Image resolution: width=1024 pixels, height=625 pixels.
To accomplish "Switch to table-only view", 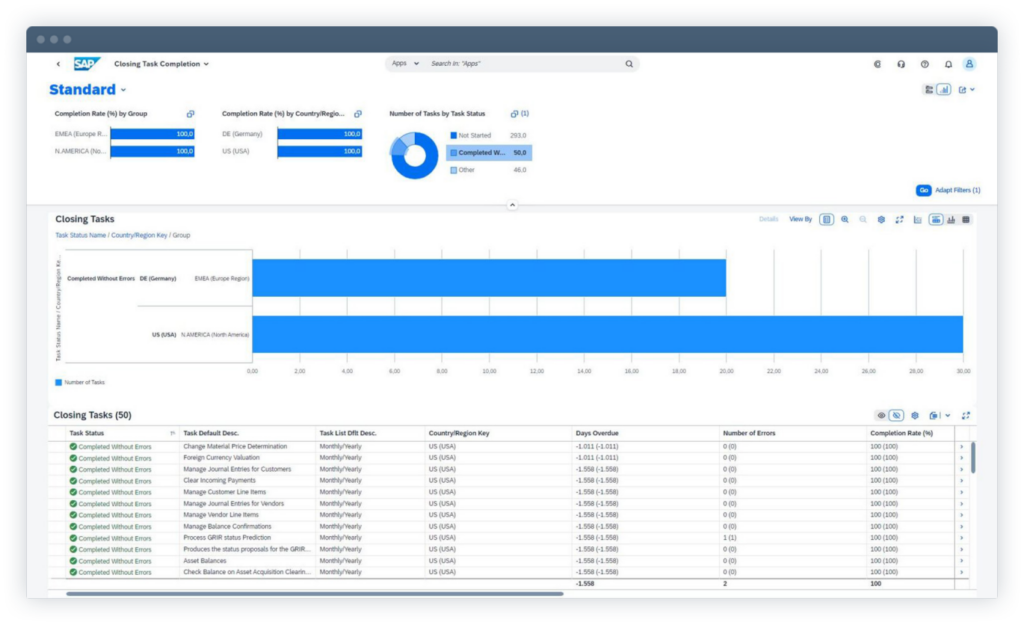I will coord(966,219).
